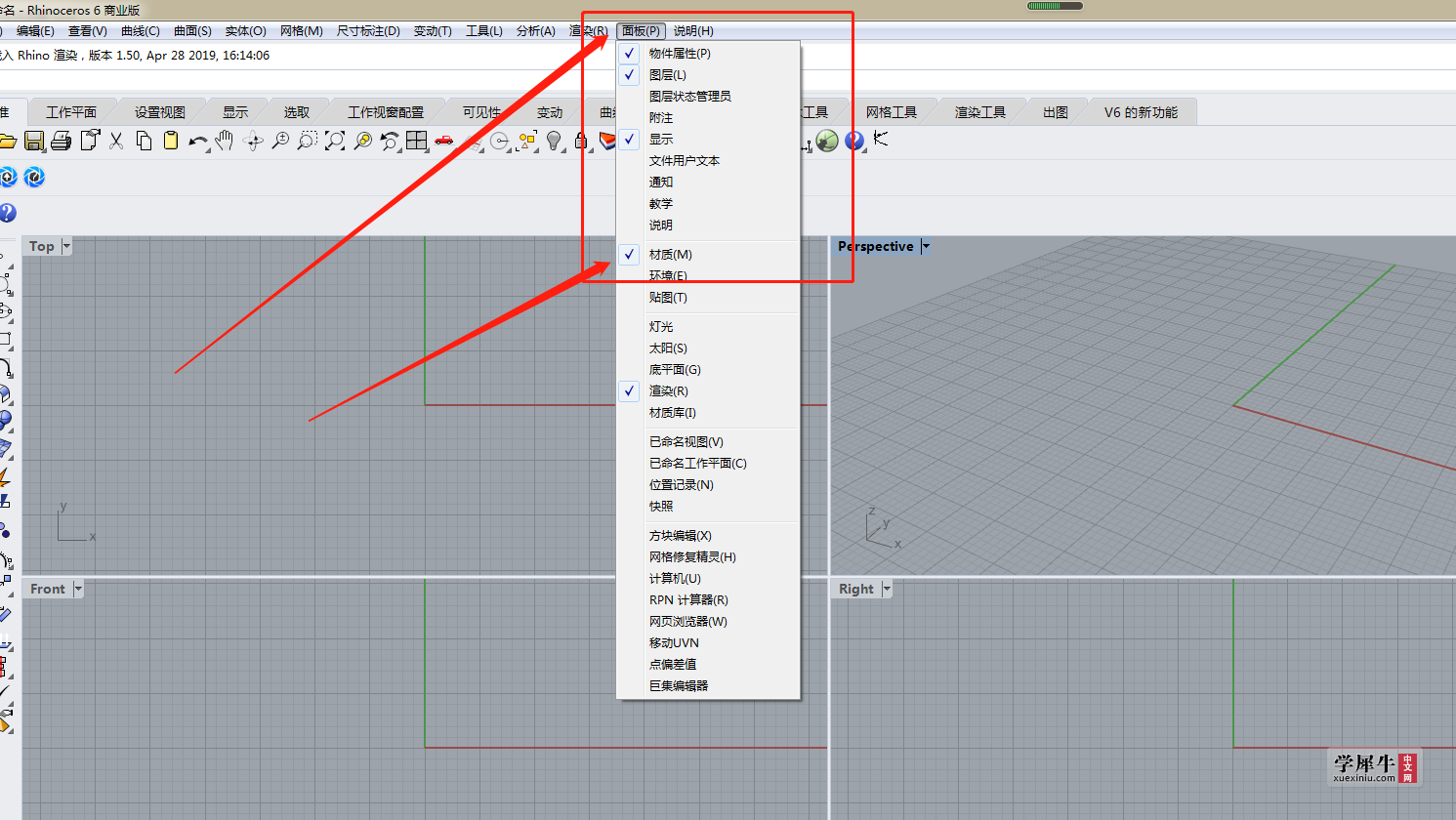
Task: Open the 分析(A) menu
Action: coord(536,31)
